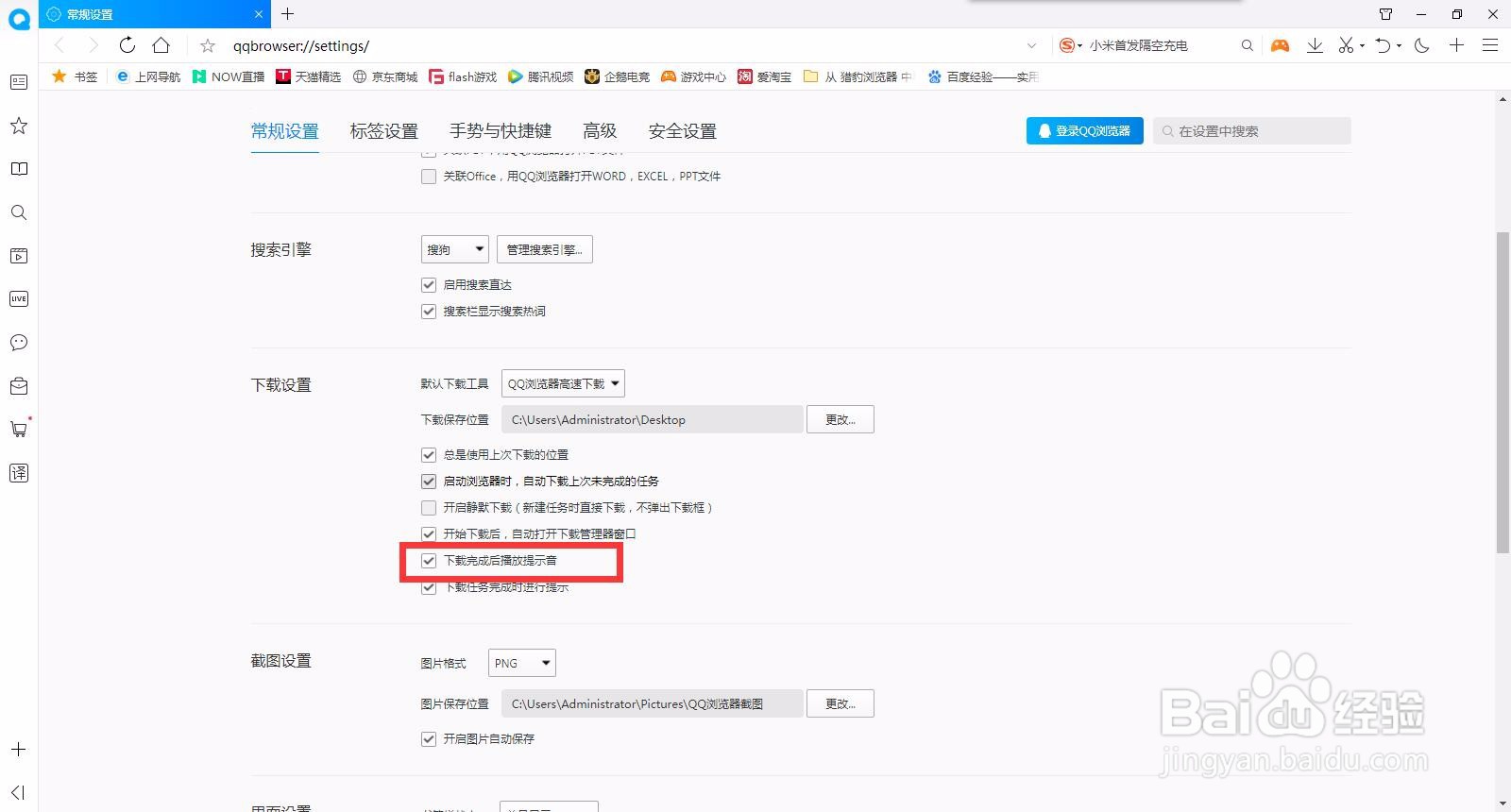Viewport: 1511px width, 812px height.
Task: Open the game controller icon
Action: (1280, 45)
